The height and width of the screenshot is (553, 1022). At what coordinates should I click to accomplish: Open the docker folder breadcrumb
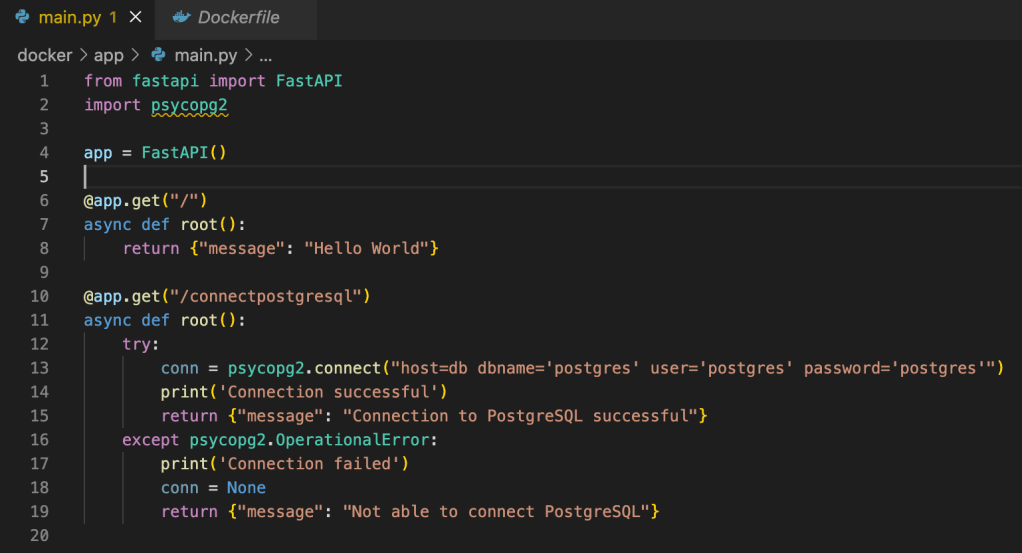(x=45, y=56)
